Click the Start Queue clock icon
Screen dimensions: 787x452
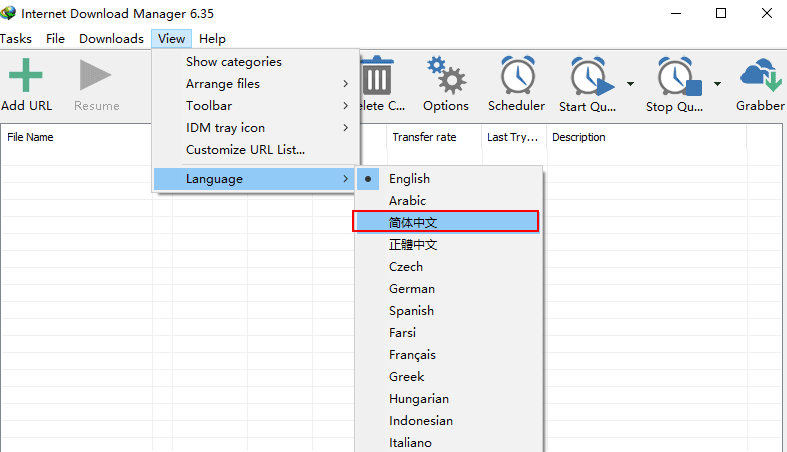[x=591, y=76]
